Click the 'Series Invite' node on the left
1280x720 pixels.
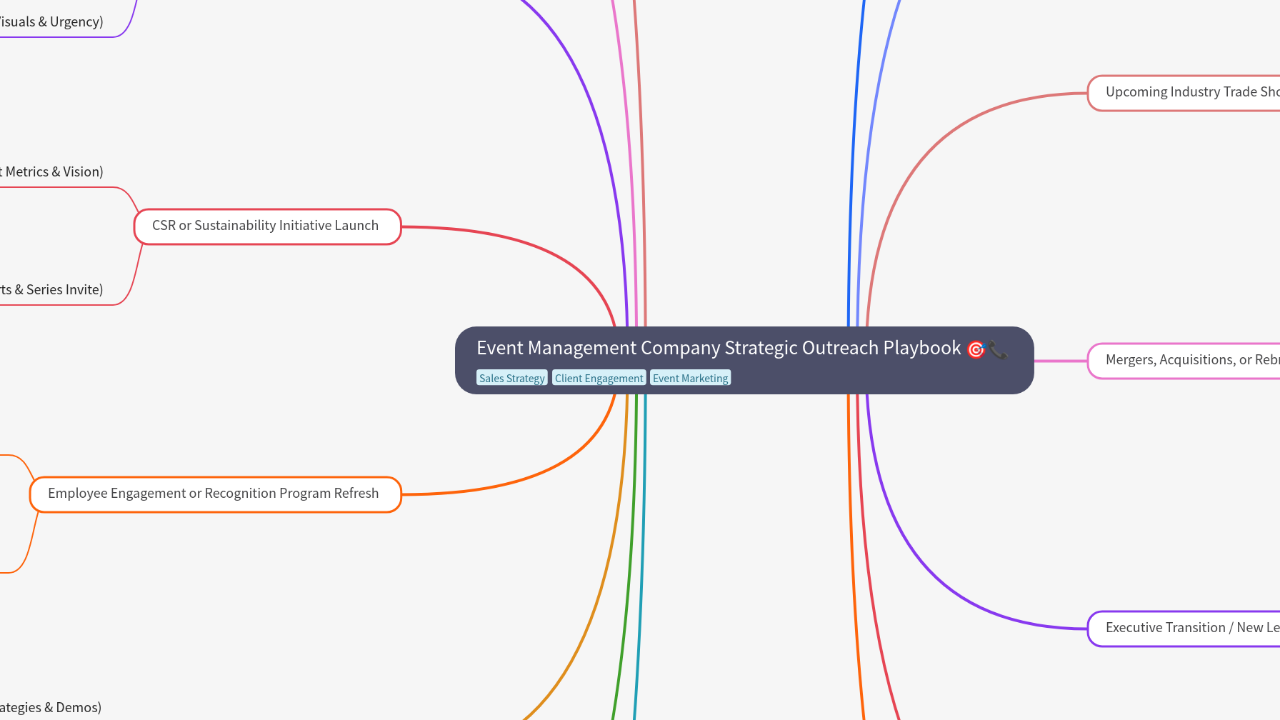point(52,289)
